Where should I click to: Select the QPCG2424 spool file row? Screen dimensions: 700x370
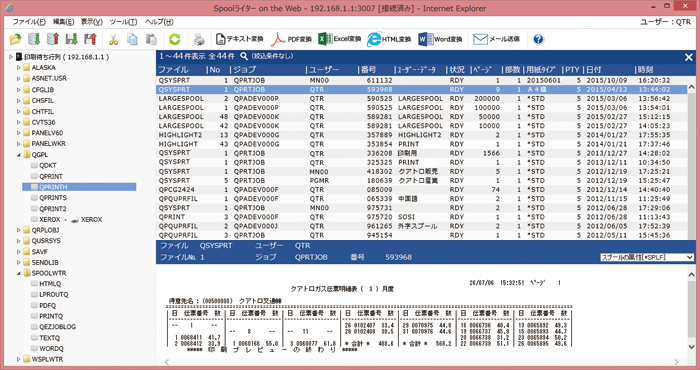click(x=421, y=190)
